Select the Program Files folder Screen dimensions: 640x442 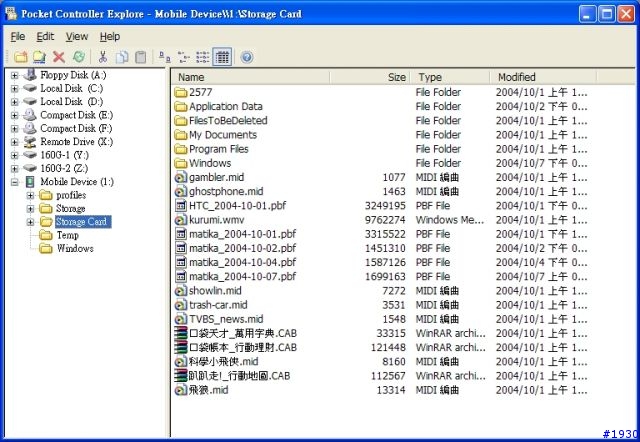pos(219,149)
